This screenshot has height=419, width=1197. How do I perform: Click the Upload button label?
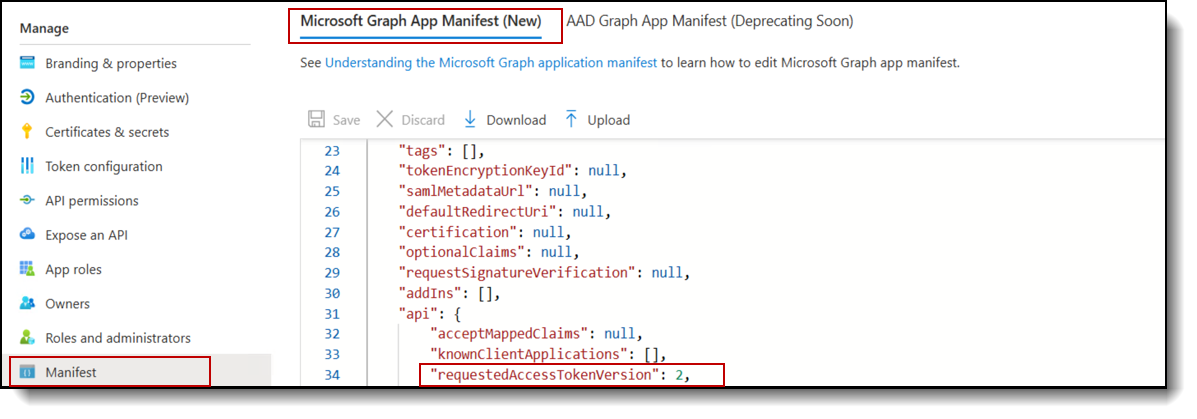coord(608,120)
